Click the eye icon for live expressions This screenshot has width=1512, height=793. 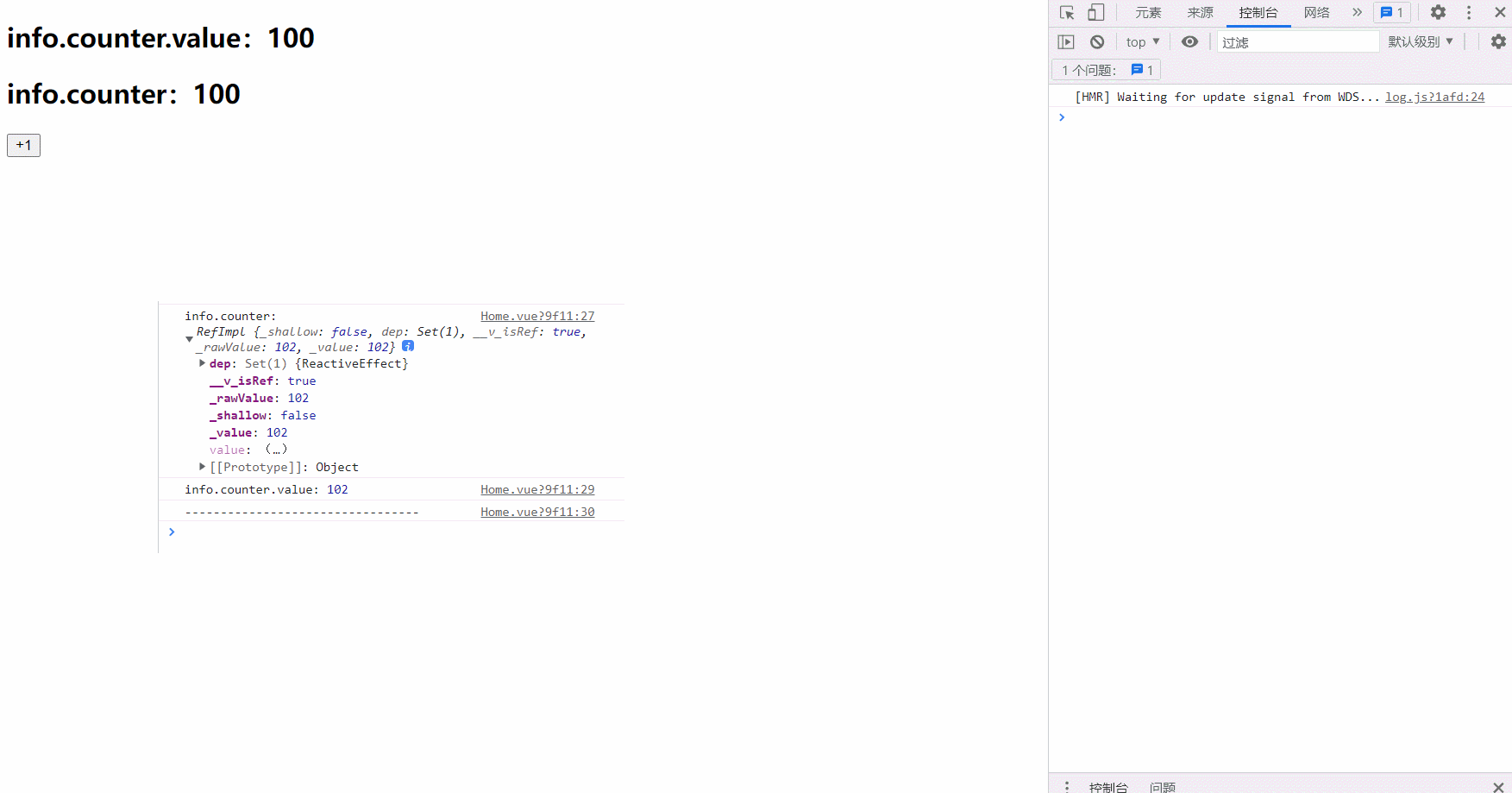pos(1189,42)
